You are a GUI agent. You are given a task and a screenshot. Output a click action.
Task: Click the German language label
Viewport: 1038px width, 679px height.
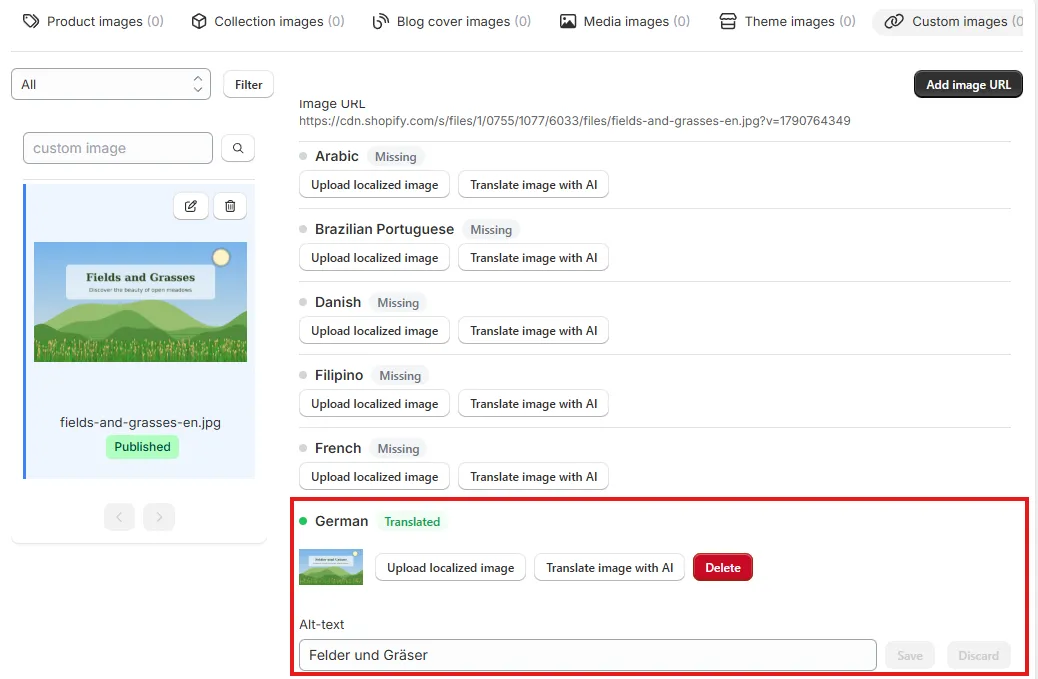click(x=342, y=521)
